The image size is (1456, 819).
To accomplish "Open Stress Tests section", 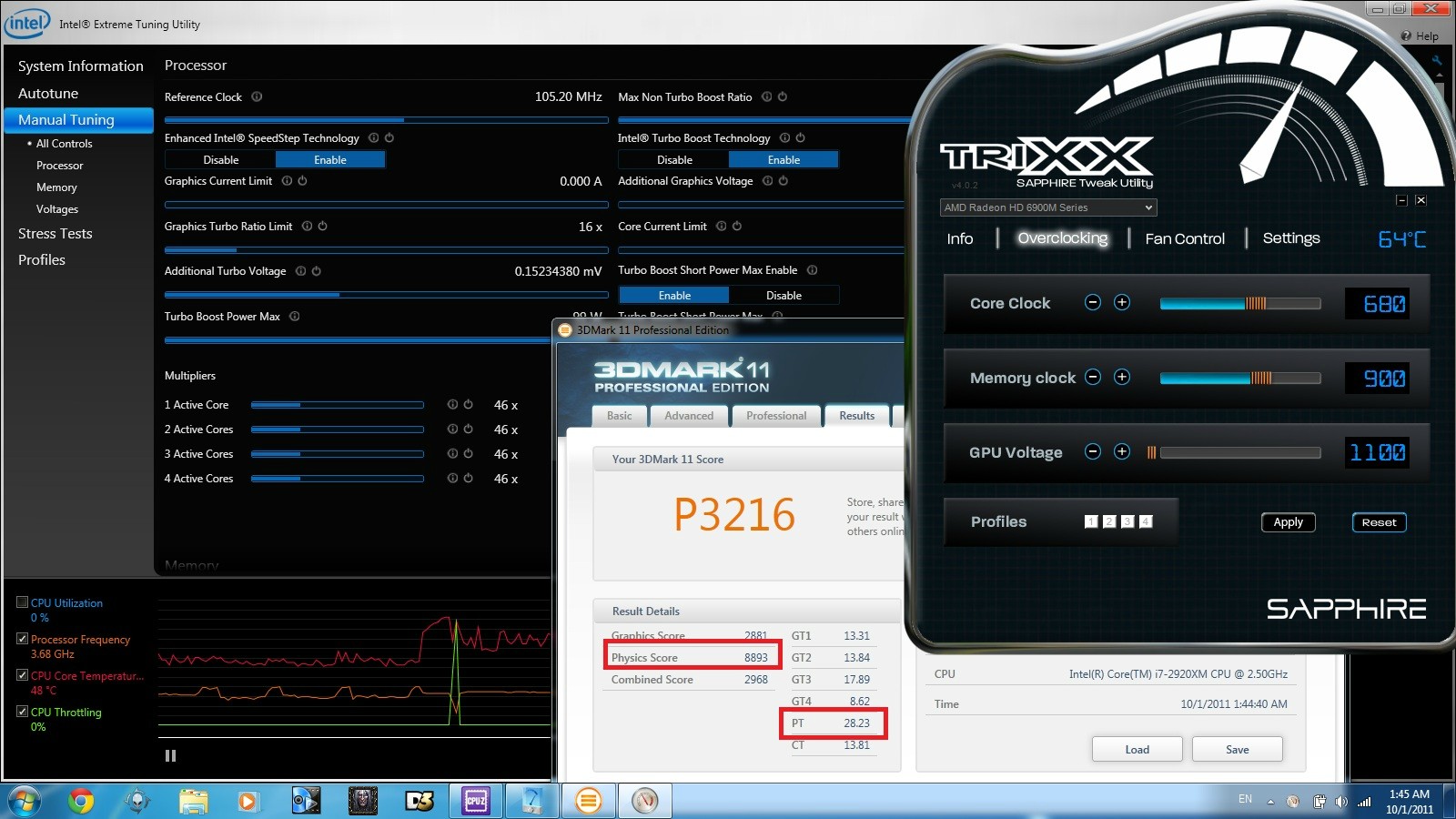I will [55, 234].
